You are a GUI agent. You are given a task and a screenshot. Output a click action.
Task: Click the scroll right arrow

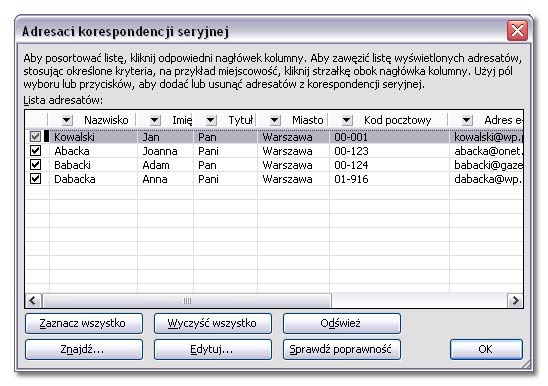[x=515, y=301]
